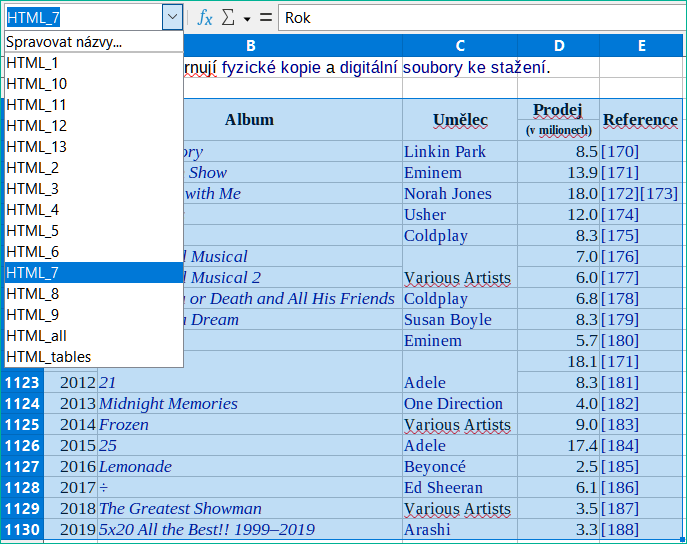Image resolution: width=687 pixels, height=544 pixels.
Task: Select column D header
Action: click(x=559, y=46)
